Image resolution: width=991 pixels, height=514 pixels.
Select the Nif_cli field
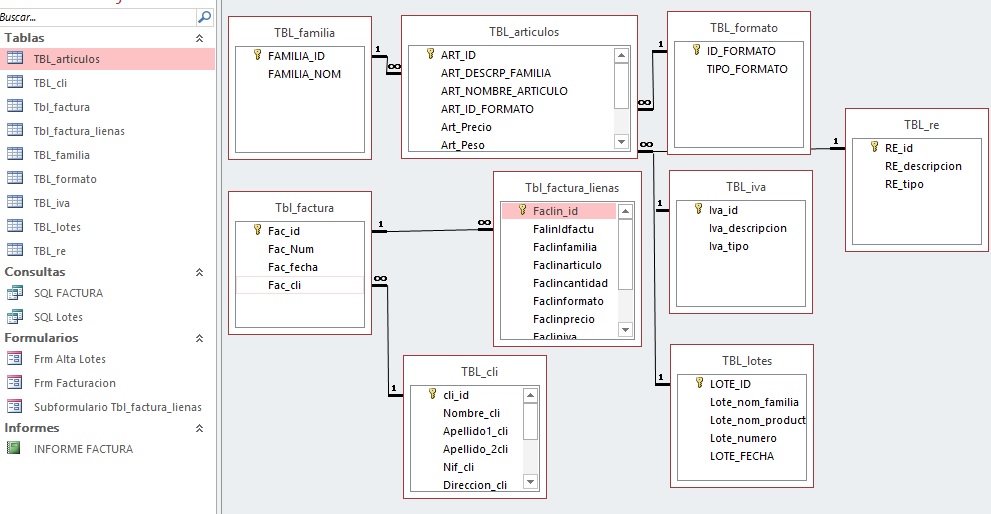458,467
